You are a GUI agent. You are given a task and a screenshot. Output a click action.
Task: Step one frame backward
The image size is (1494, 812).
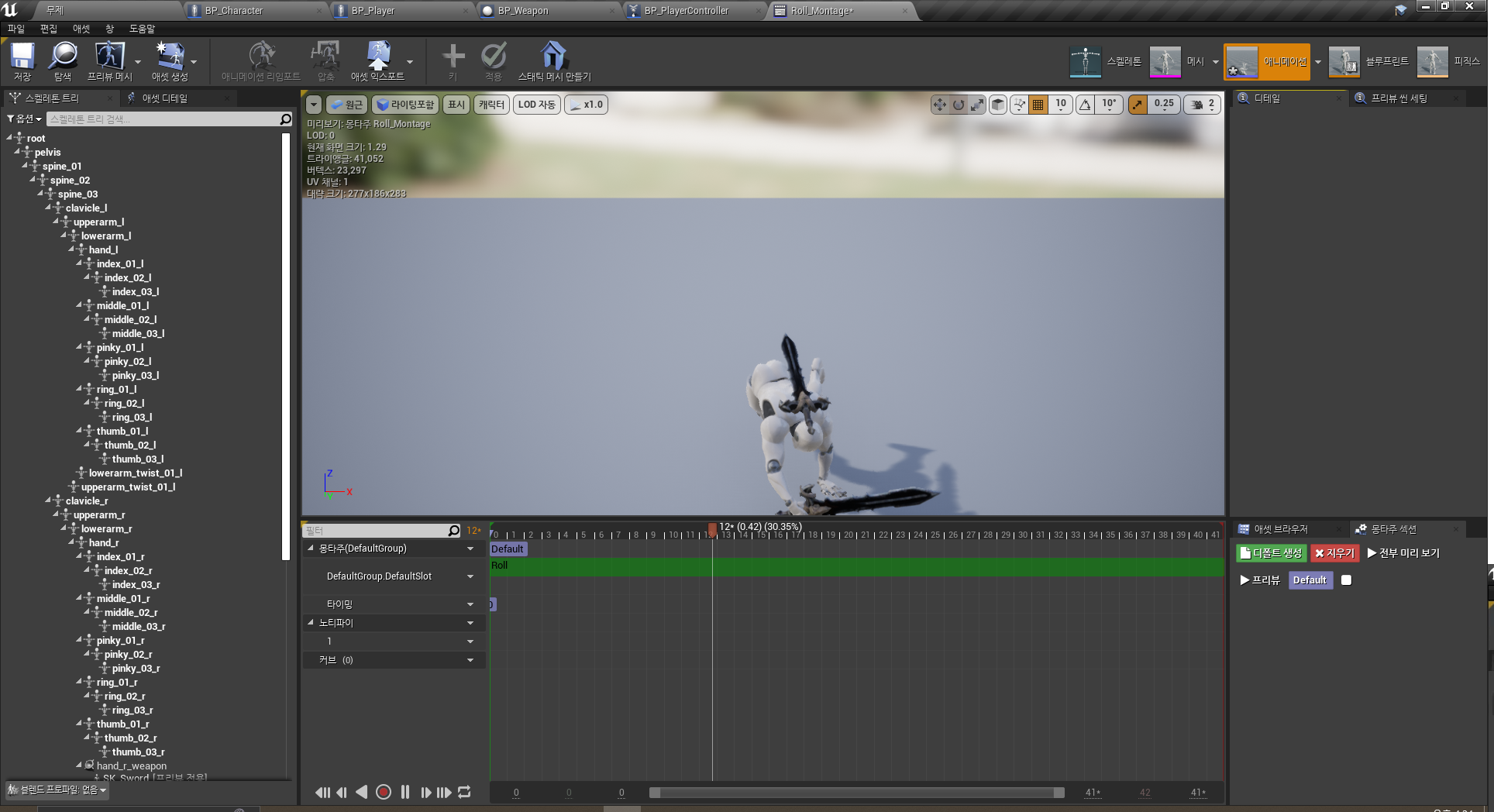[x=342, y=792]
